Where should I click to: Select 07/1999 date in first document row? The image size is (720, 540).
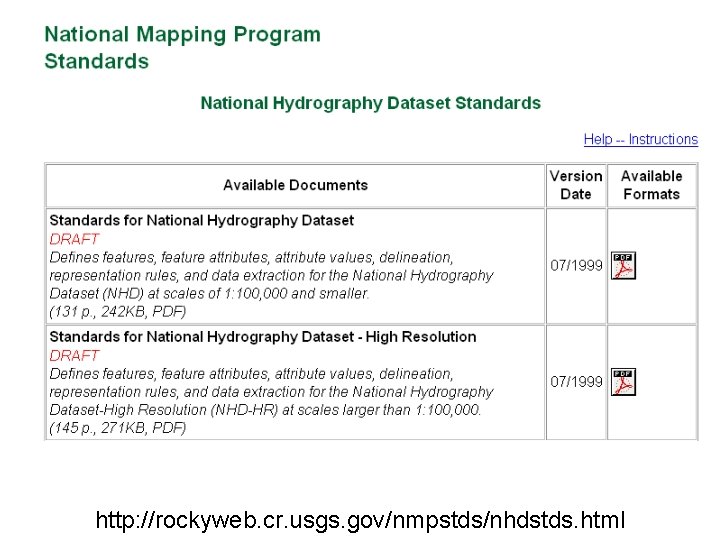click(x=576, y=265)
